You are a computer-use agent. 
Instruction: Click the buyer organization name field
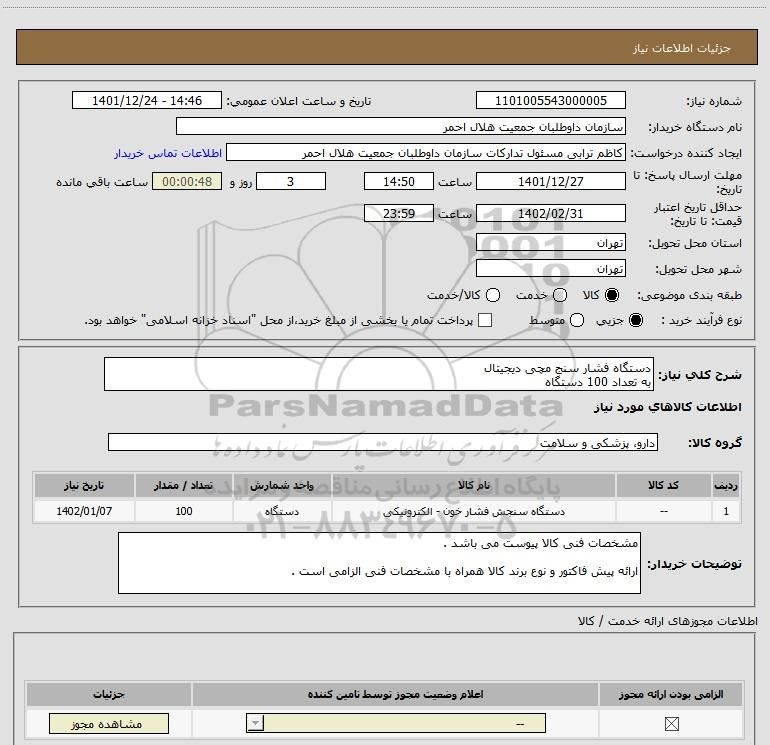tap(401, 126)
